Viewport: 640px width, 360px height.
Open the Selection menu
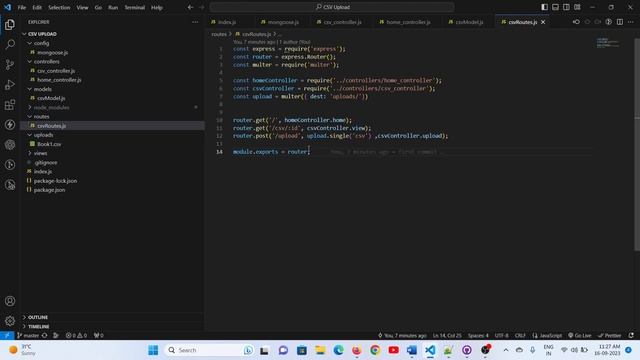coord(59,7)
